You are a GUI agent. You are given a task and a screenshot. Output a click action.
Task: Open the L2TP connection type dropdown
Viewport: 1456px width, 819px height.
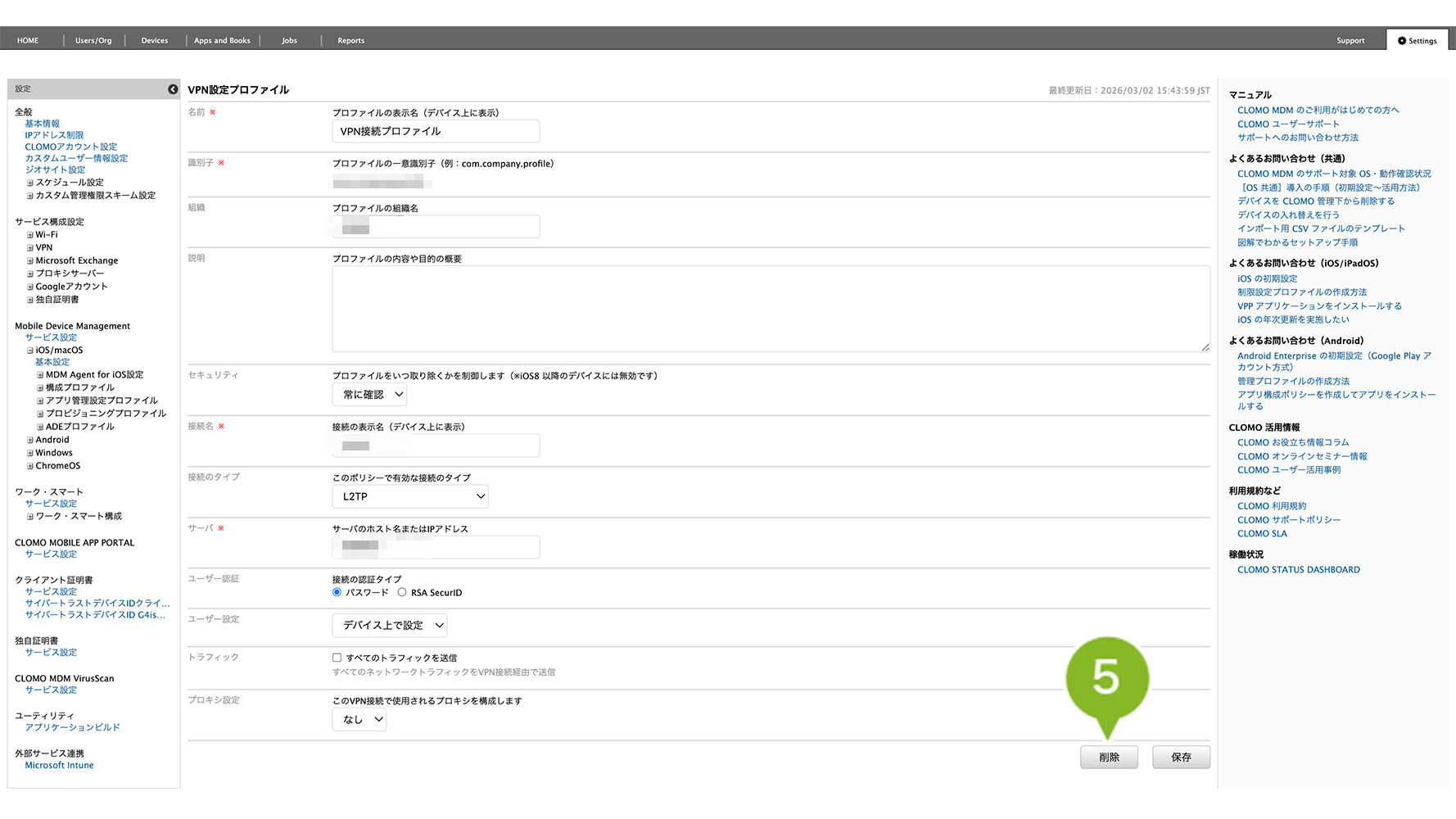(410, 496)
